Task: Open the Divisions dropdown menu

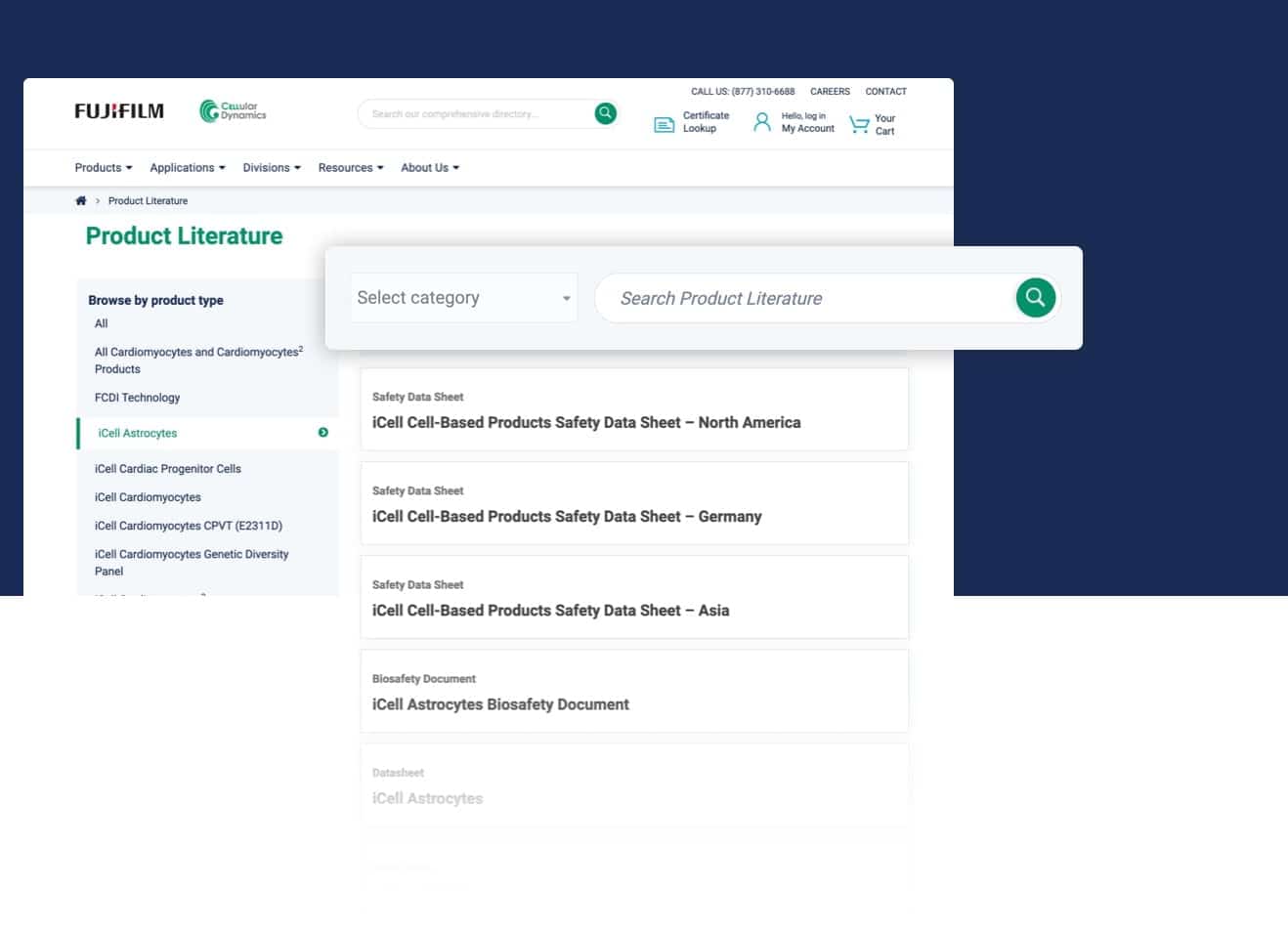Action: tap(272, 168)
